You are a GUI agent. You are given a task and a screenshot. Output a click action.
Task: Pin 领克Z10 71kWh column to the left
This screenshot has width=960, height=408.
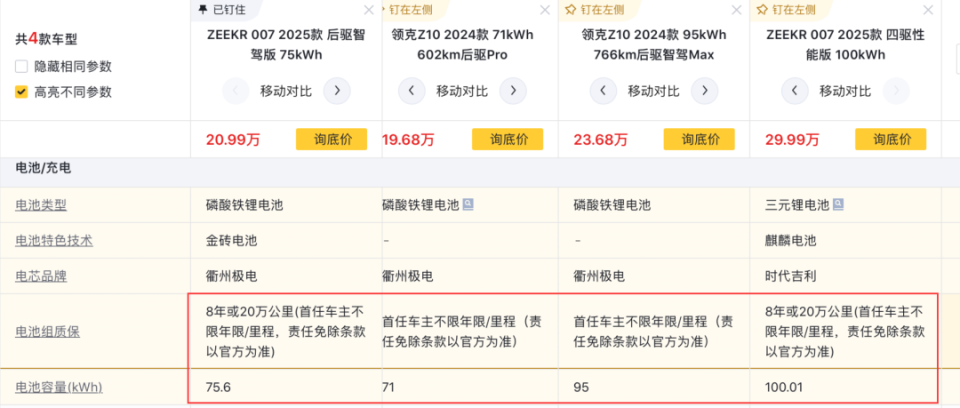[405, 10]
